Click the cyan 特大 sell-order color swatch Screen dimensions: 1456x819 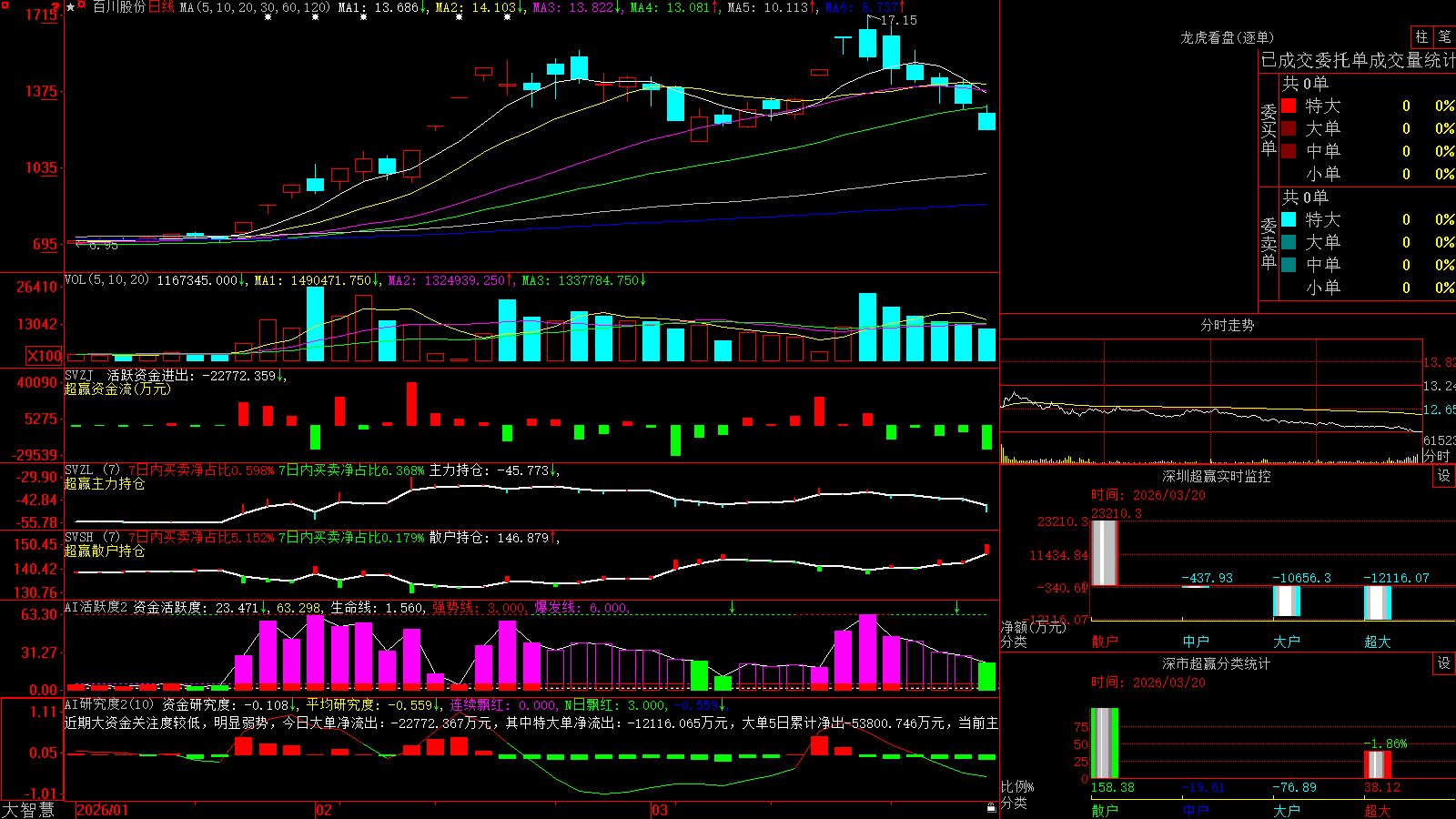pos(1289,219)
